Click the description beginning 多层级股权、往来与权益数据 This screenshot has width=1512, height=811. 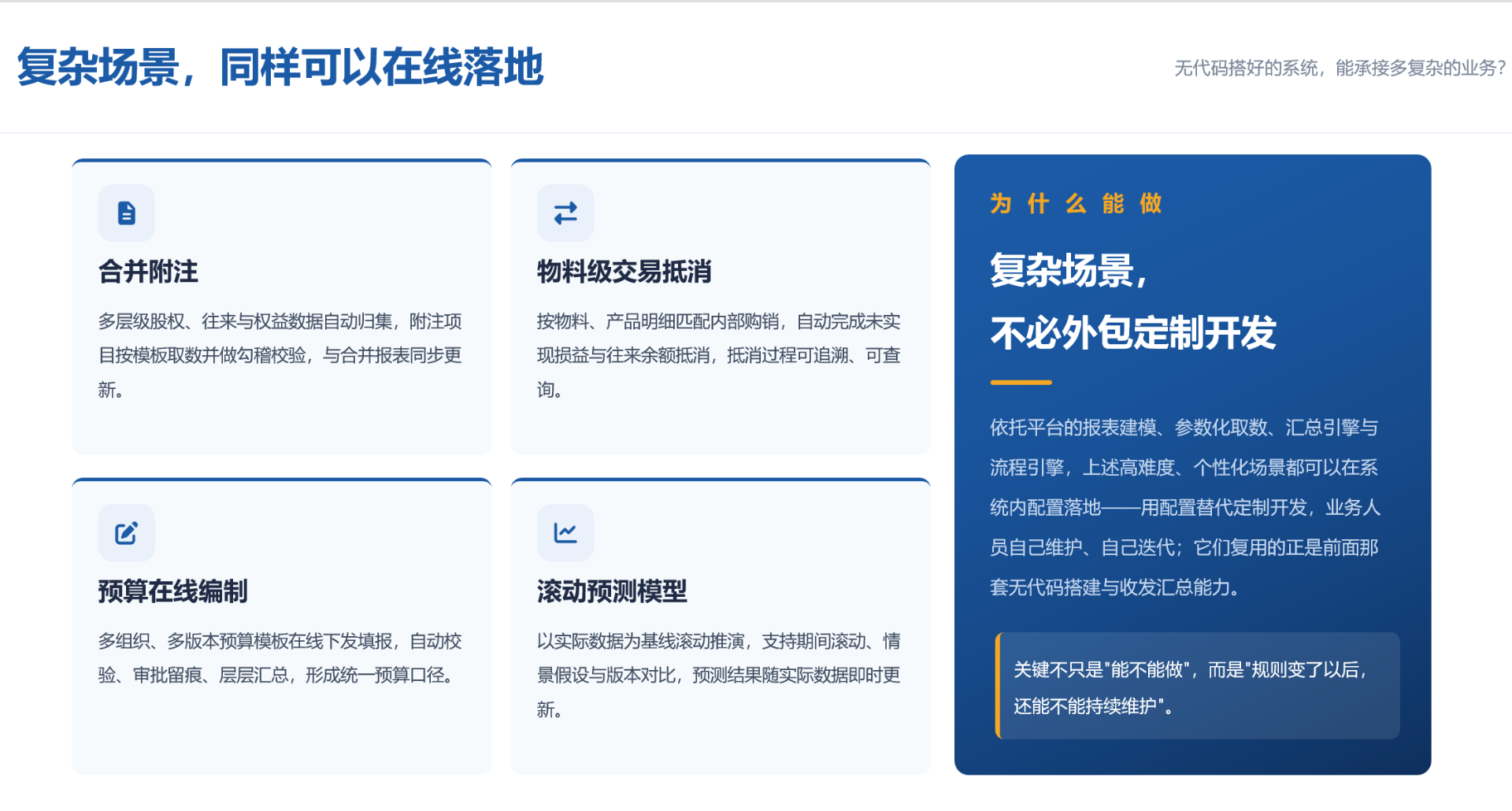pyautogui.click(x=280, y=355)
